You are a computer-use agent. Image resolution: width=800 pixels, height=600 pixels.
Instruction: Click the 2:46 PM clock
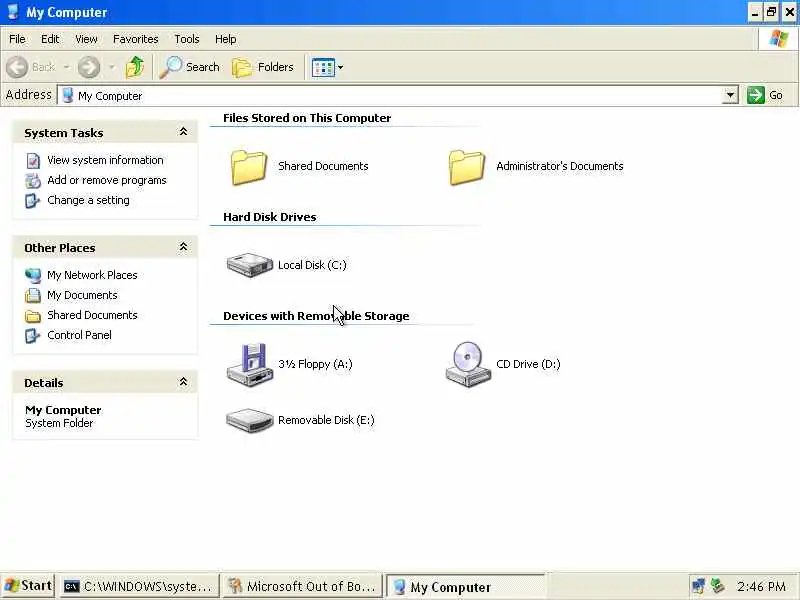761,586
